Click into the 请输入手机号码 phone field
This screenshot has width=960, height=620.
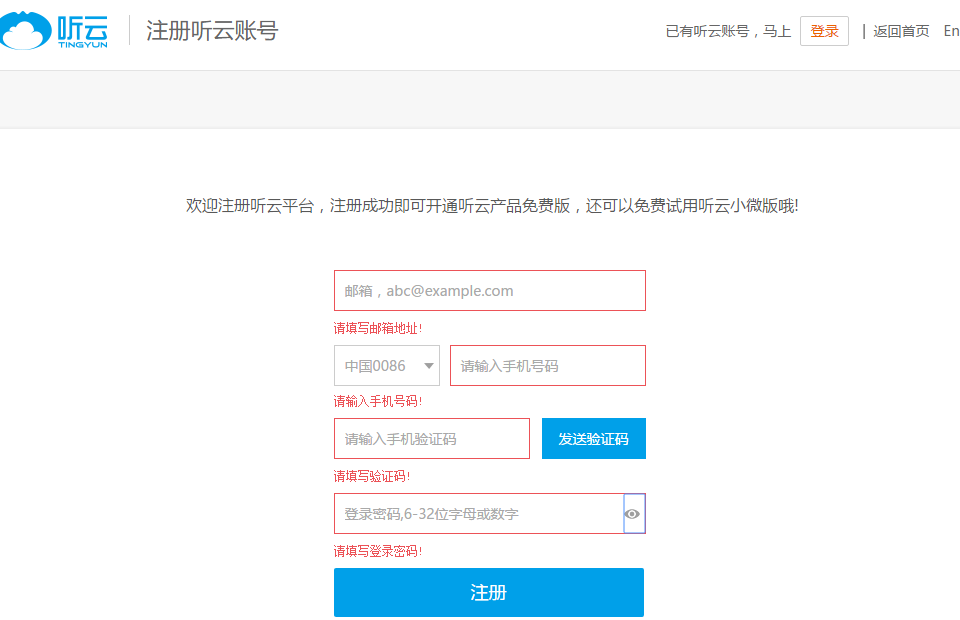(547, 366)
